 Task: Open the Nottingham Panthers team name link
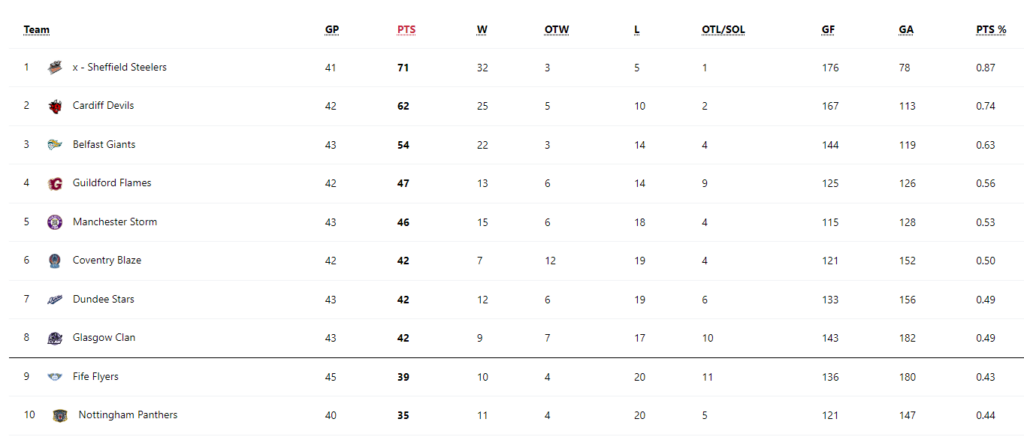tap(128, 415)
